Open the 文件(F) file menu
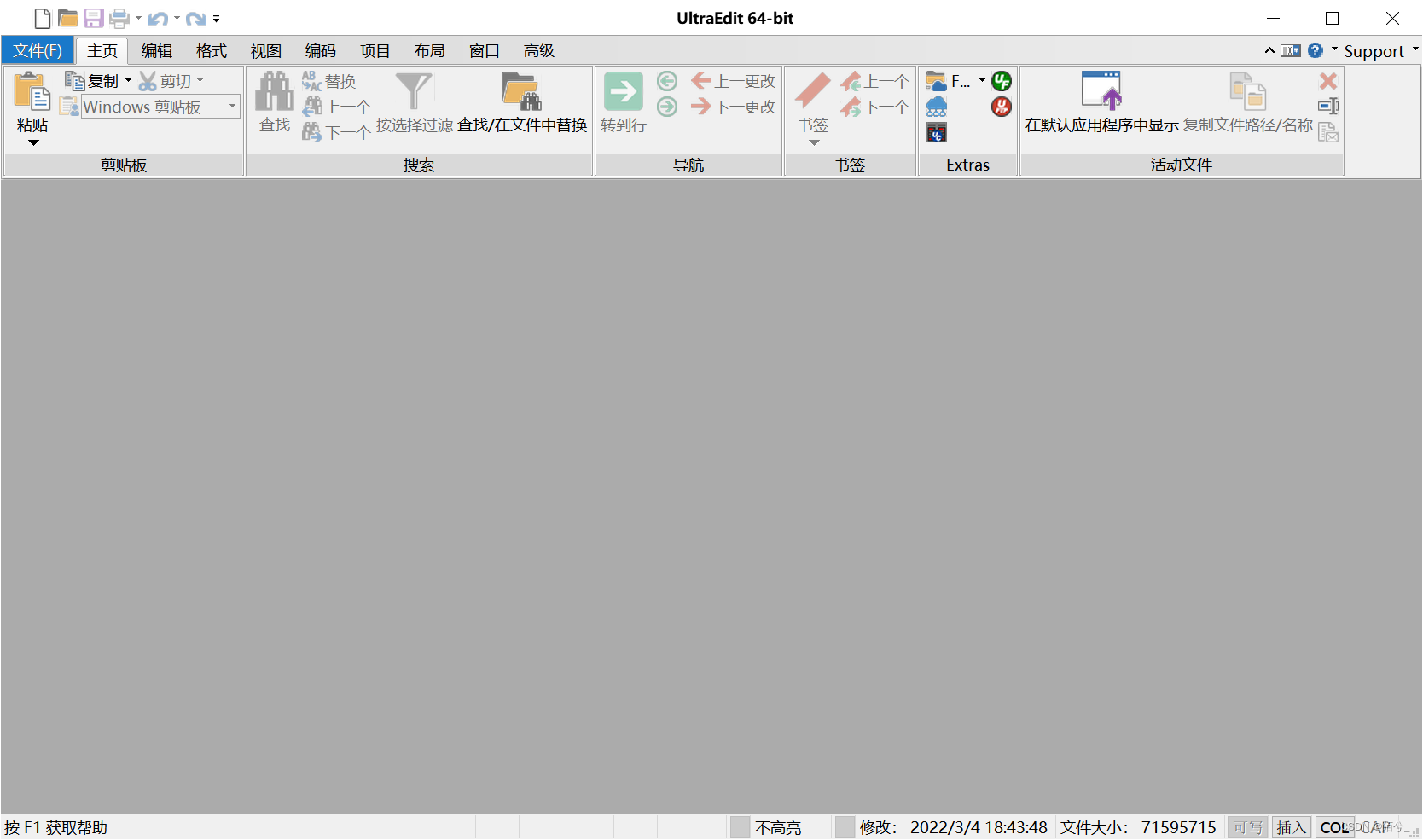The height and width of the screenshot is (840, 1423). [38, 50]
